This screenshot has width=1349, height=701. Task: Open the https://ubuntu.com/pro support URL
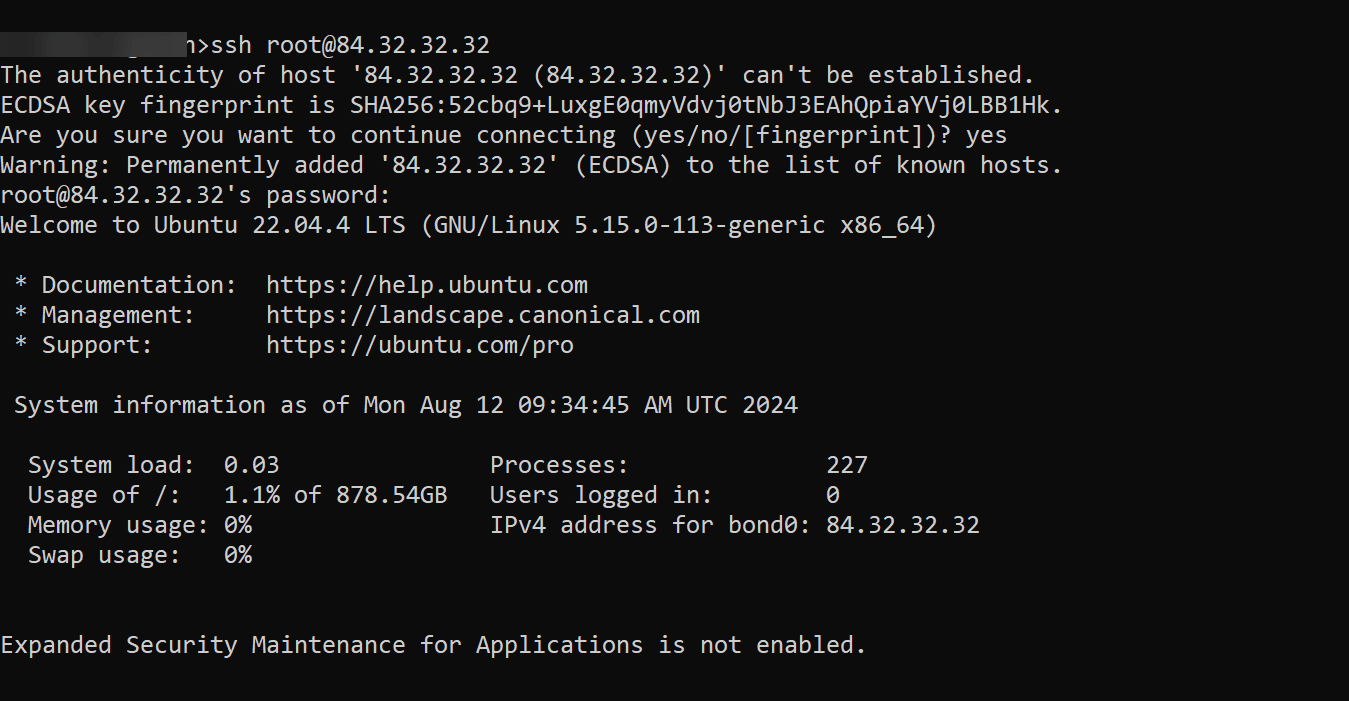(419, 345)
